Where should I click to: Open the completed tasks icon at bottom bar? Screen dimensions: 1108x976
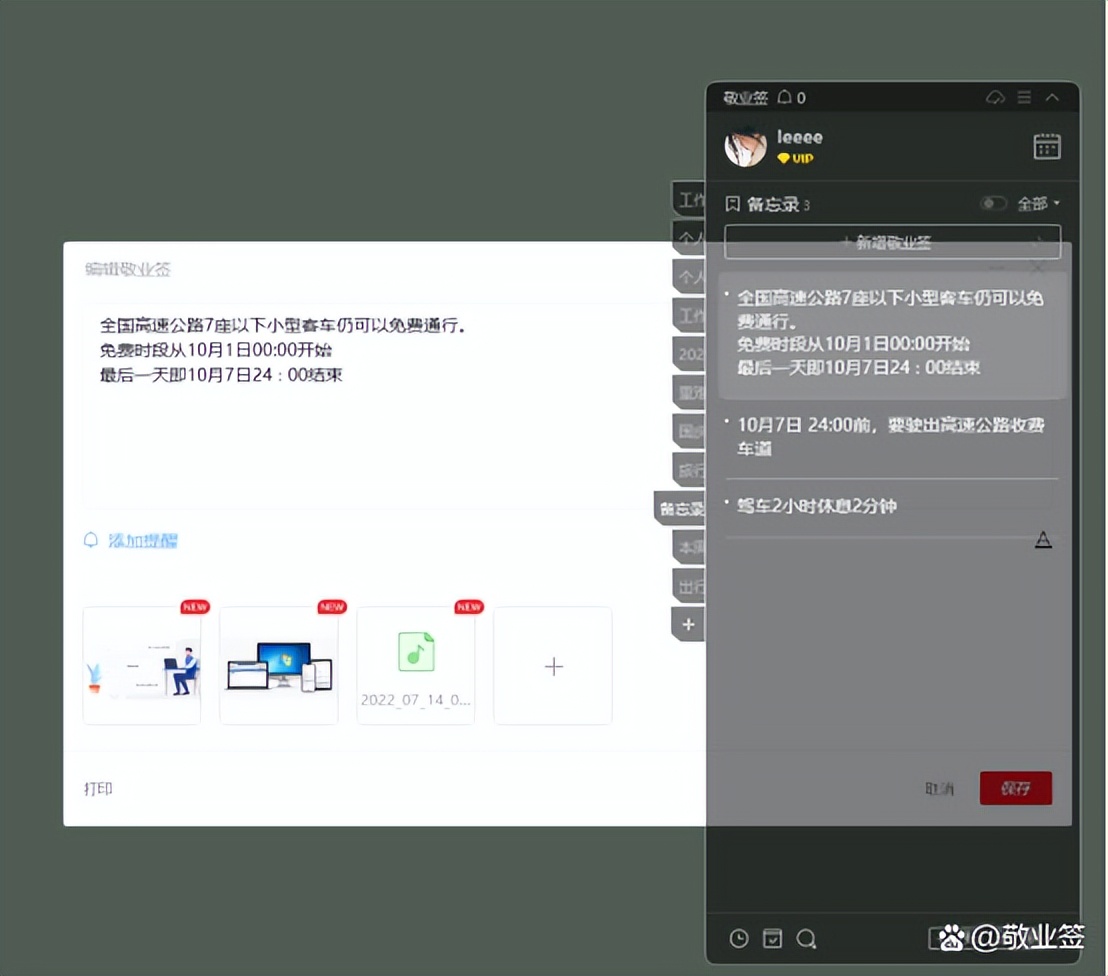772,938
